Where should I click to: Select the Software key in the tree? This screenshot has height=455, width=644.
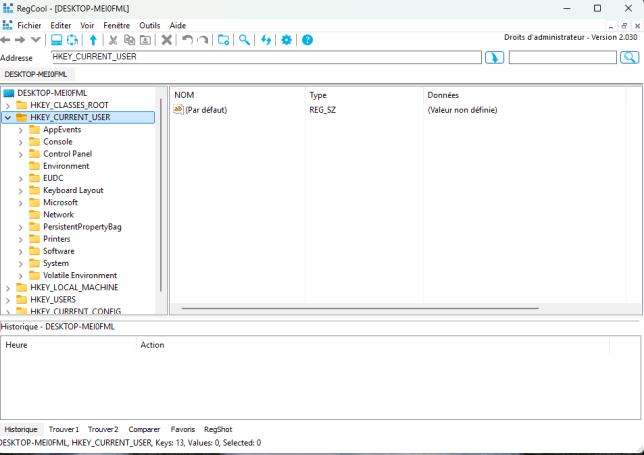[58, 251]
